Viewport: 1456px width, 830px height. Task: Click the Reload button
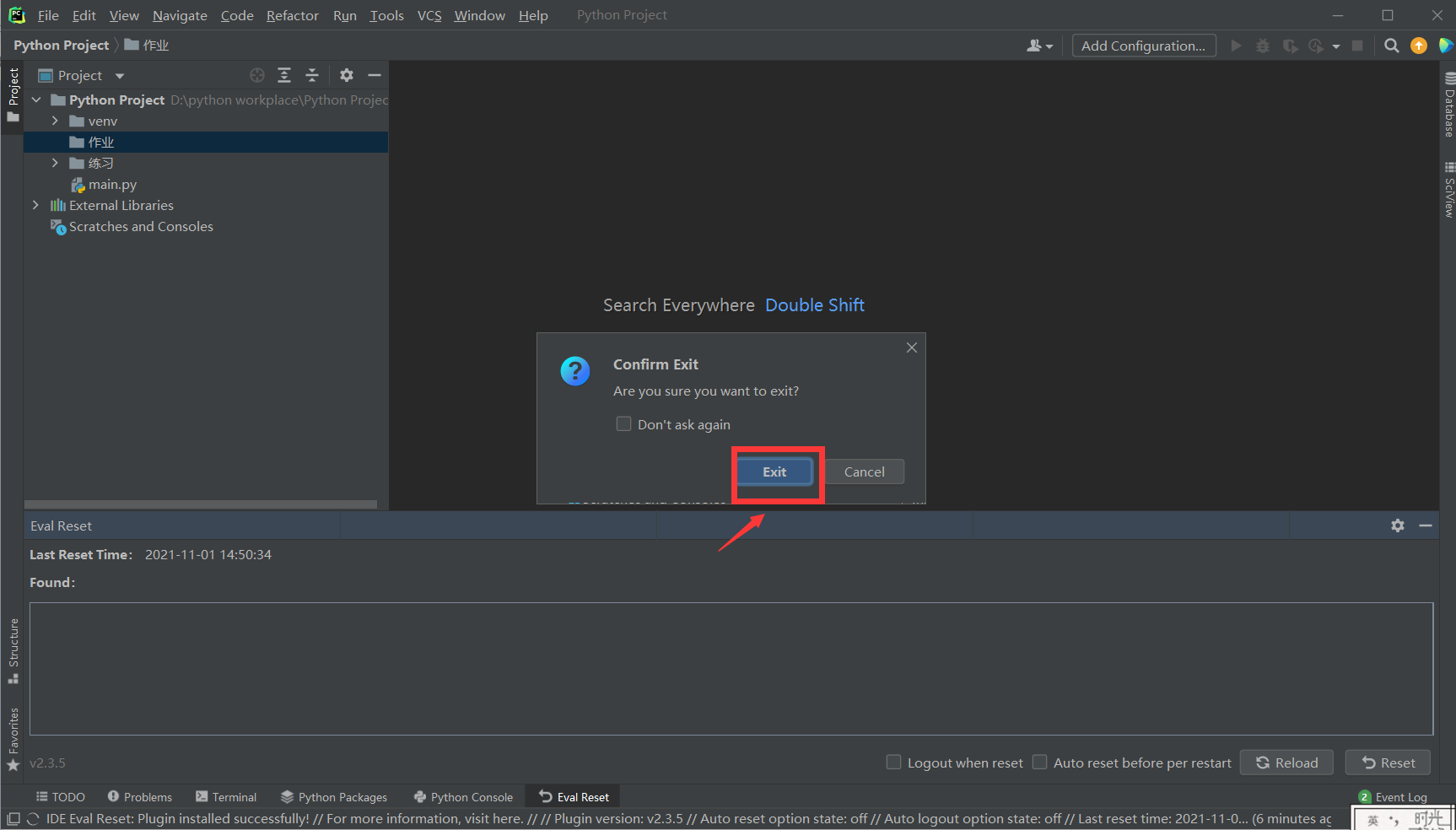click(1286, 763)
